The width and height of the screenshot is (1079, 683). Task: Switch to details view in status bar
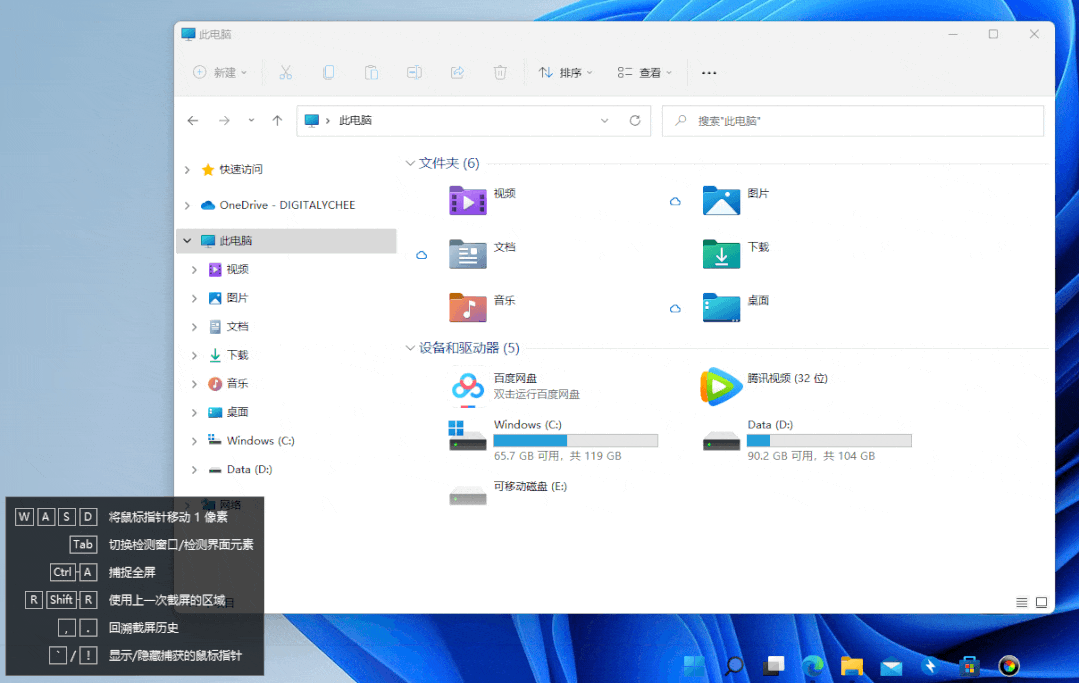1021,602
